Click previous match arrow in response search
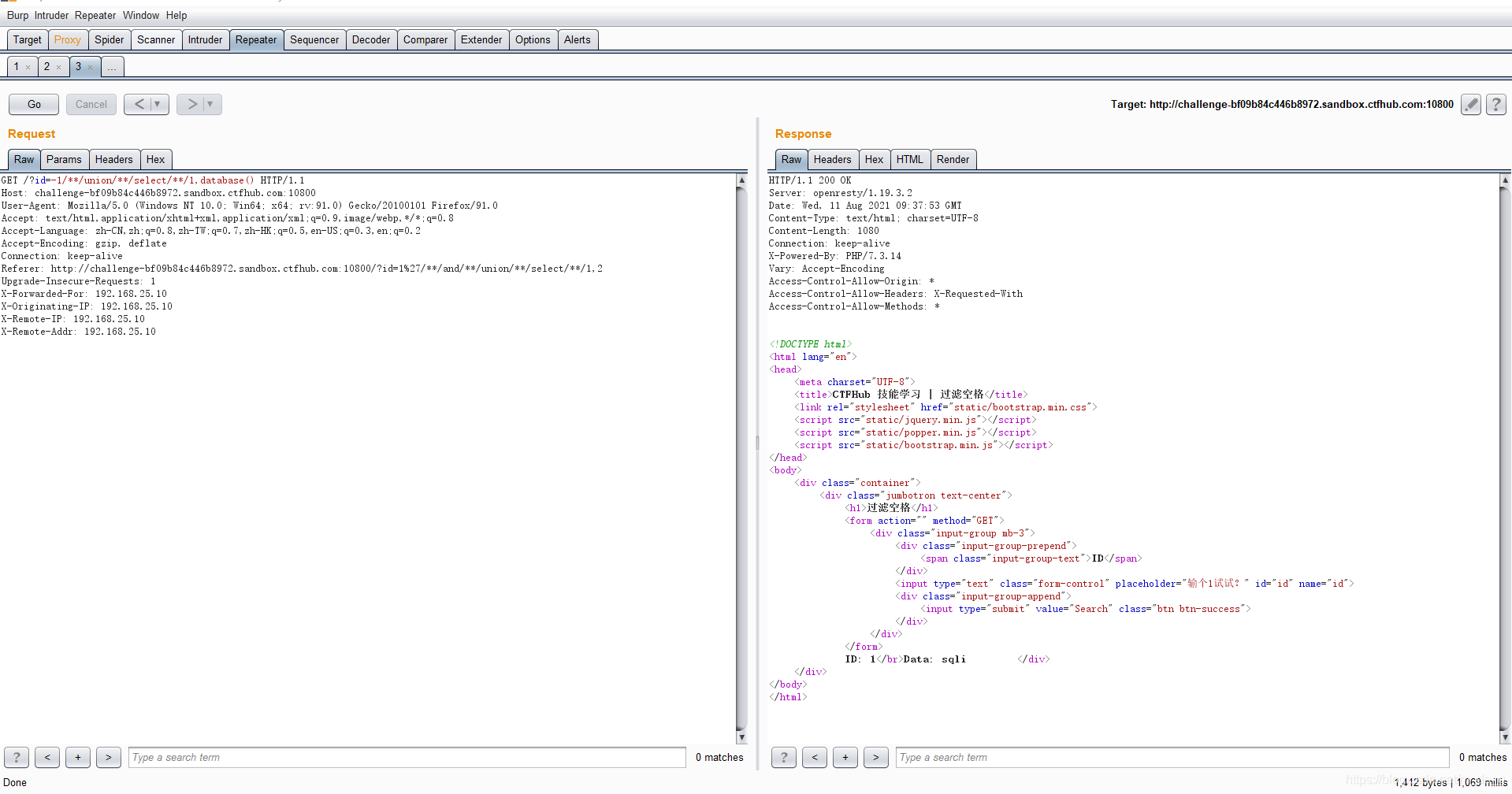Viewport: 1512px width, 794px height. pyautogui.click(x=815, y=757)
